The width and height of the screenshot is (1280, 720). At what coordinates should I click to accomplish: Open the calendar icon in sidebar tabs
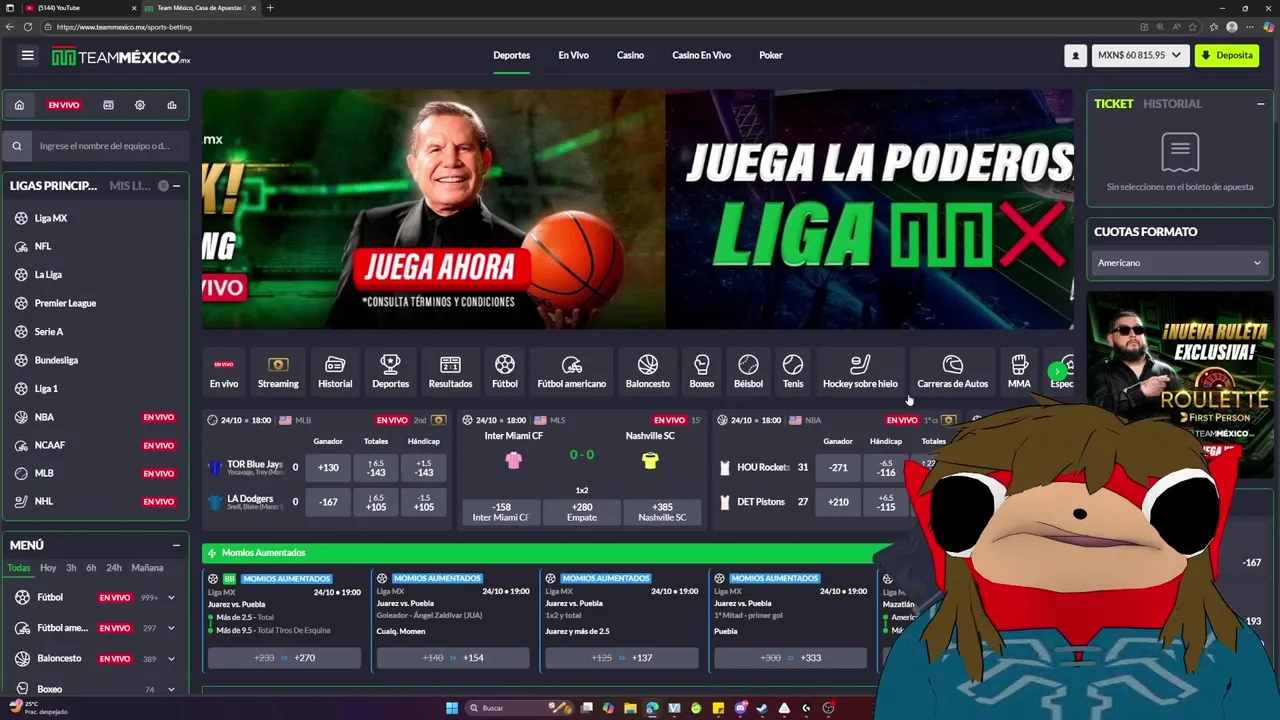[108, 105]
